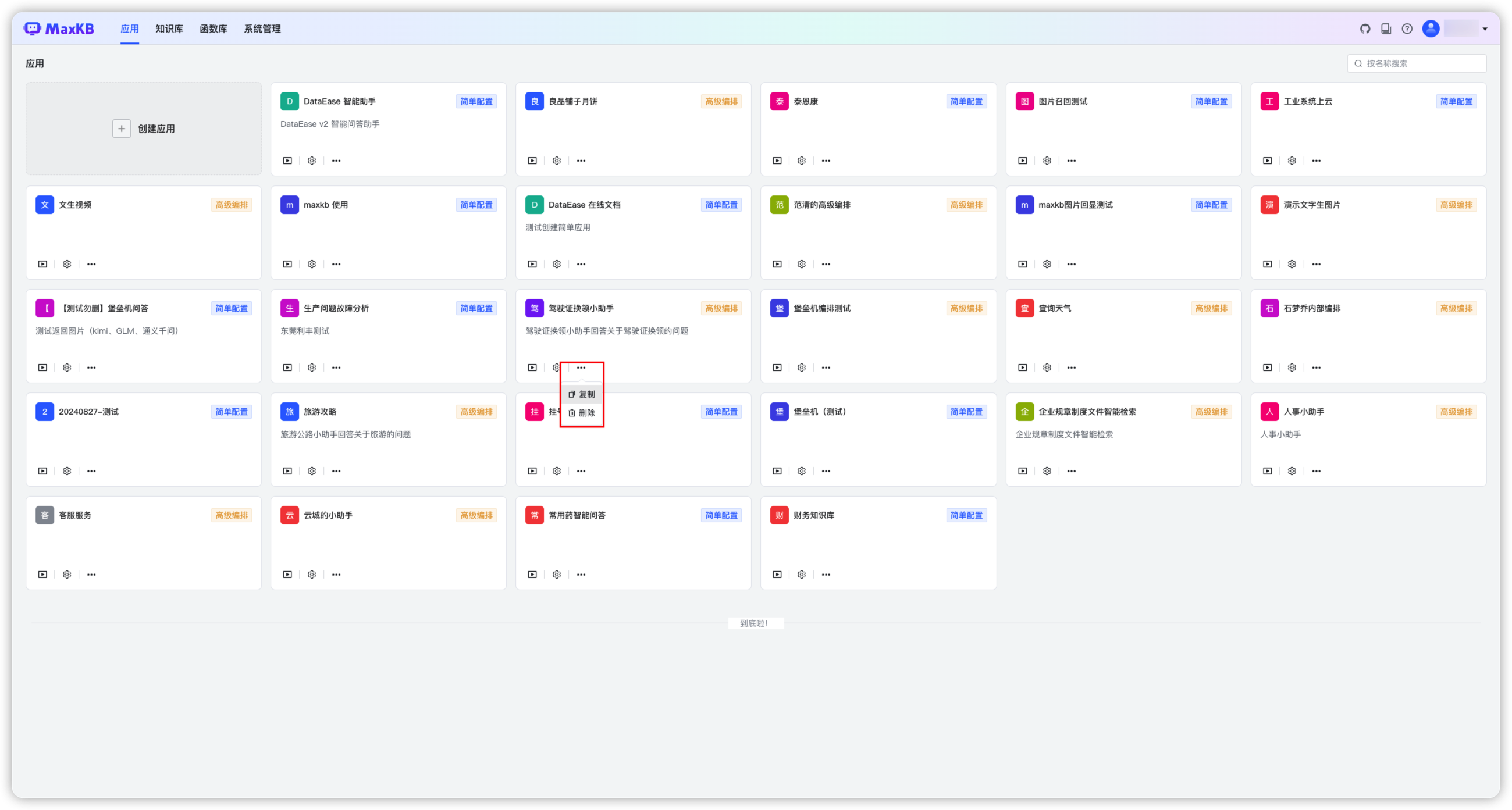Open more options on 财务知识库 card

[827, 575]
